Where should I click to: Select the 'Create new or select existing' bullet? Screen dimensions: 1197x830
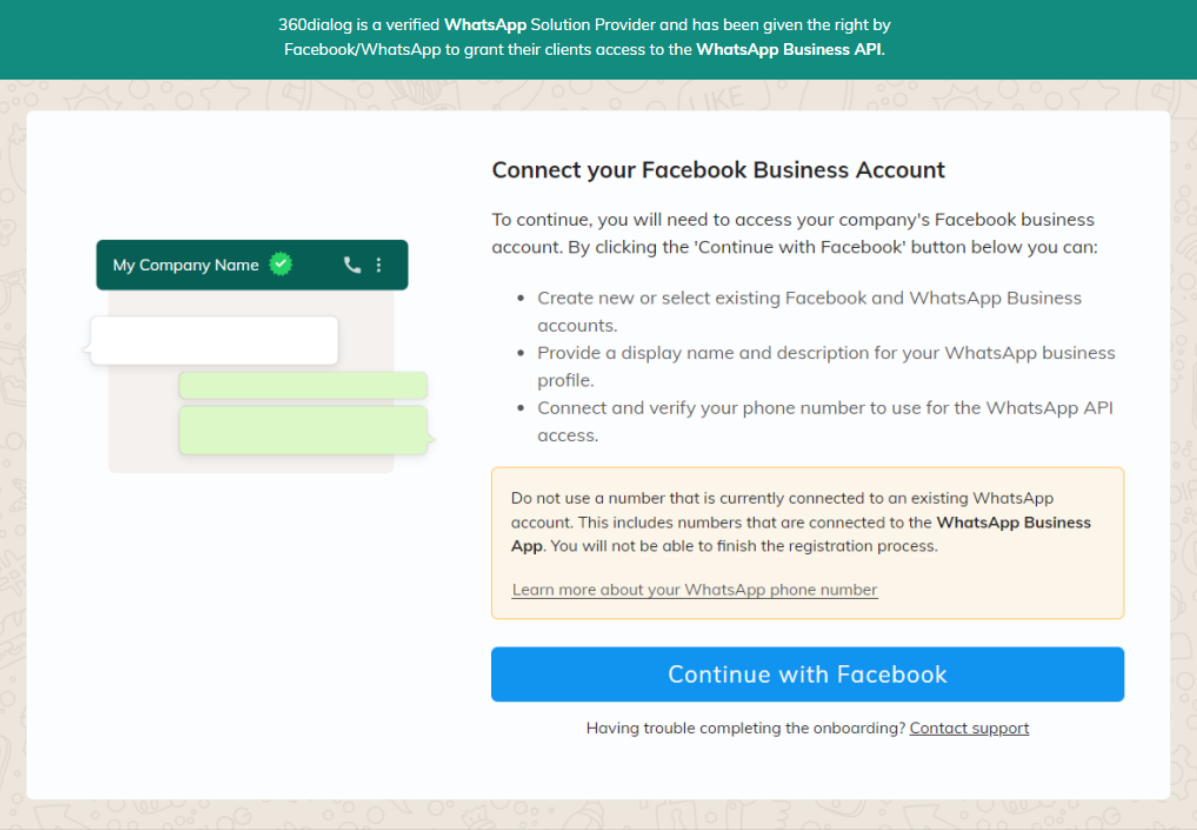(809, 298)
